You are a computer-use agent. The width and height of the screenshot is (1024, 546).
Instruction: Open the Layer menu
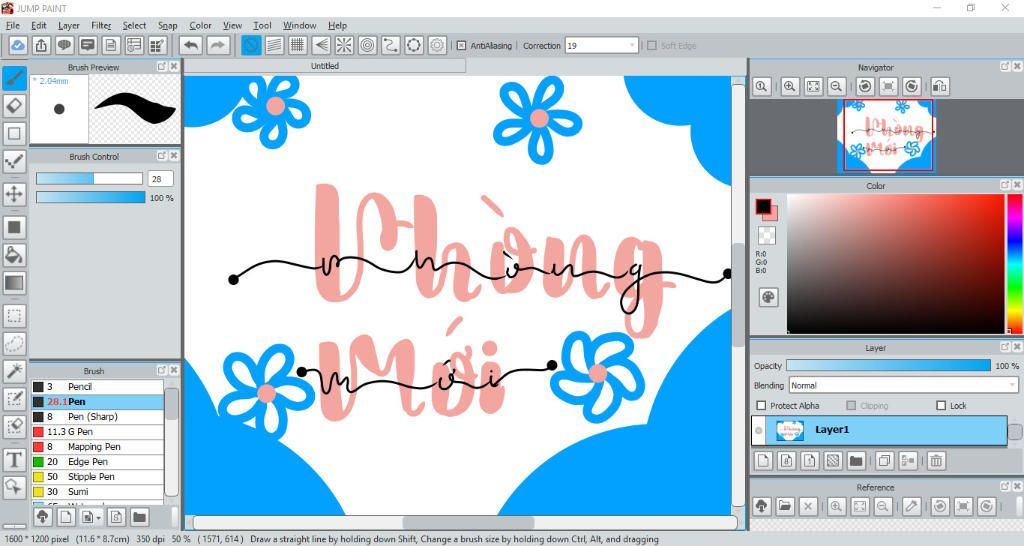click(69, 25)
